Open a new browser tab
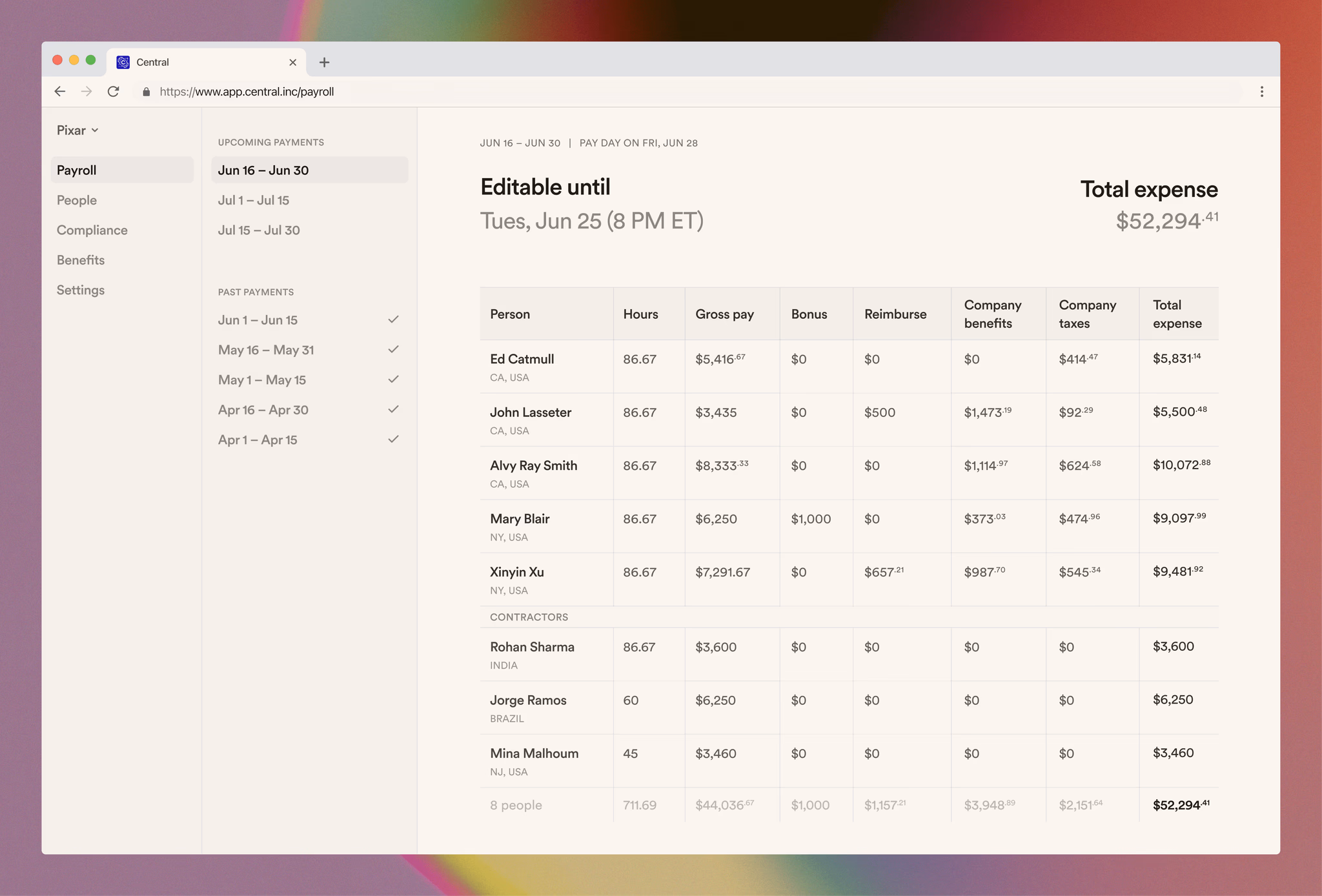This screenshot has width=1322, height=896. 325,62
